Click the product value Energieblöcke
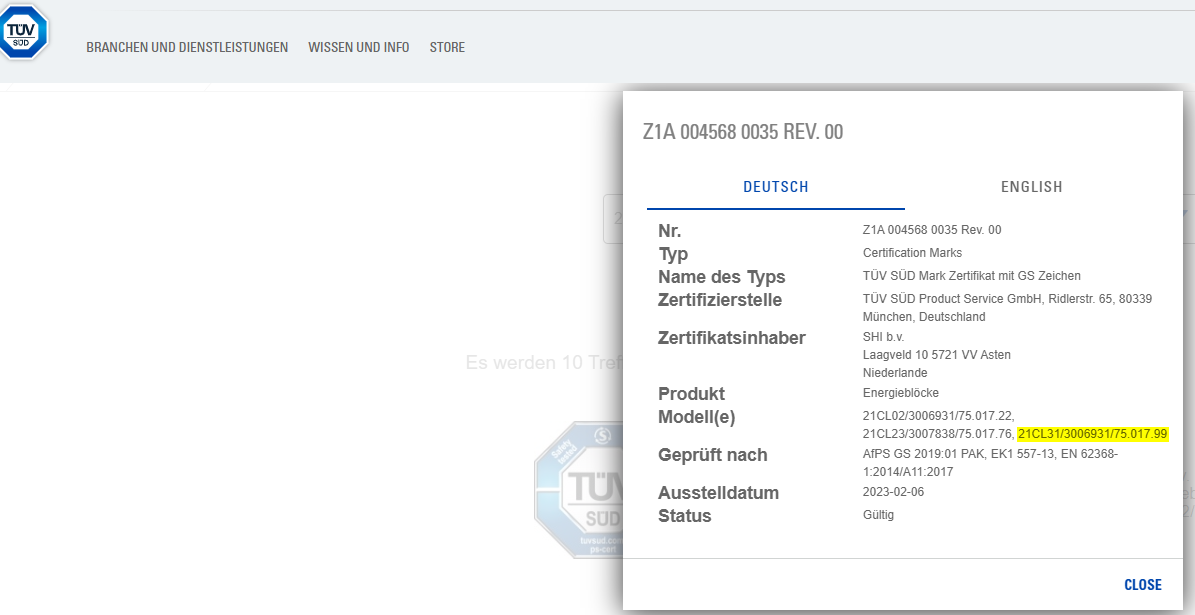 pos(900,393)
